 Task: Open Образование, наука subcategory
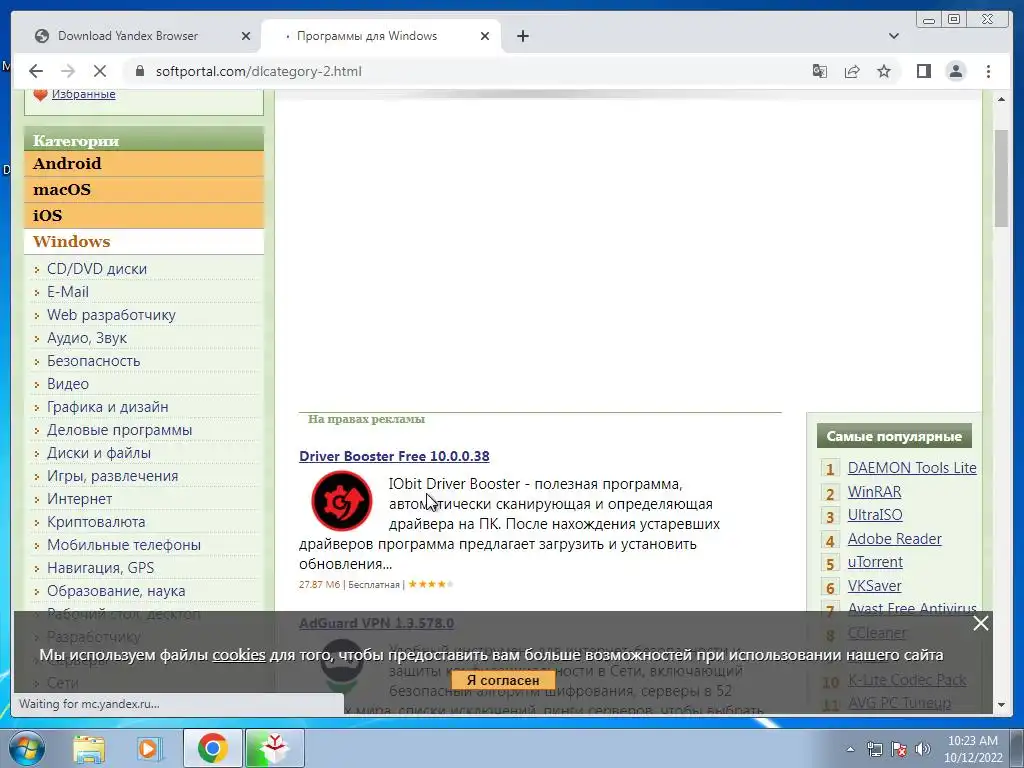[116, 590]
